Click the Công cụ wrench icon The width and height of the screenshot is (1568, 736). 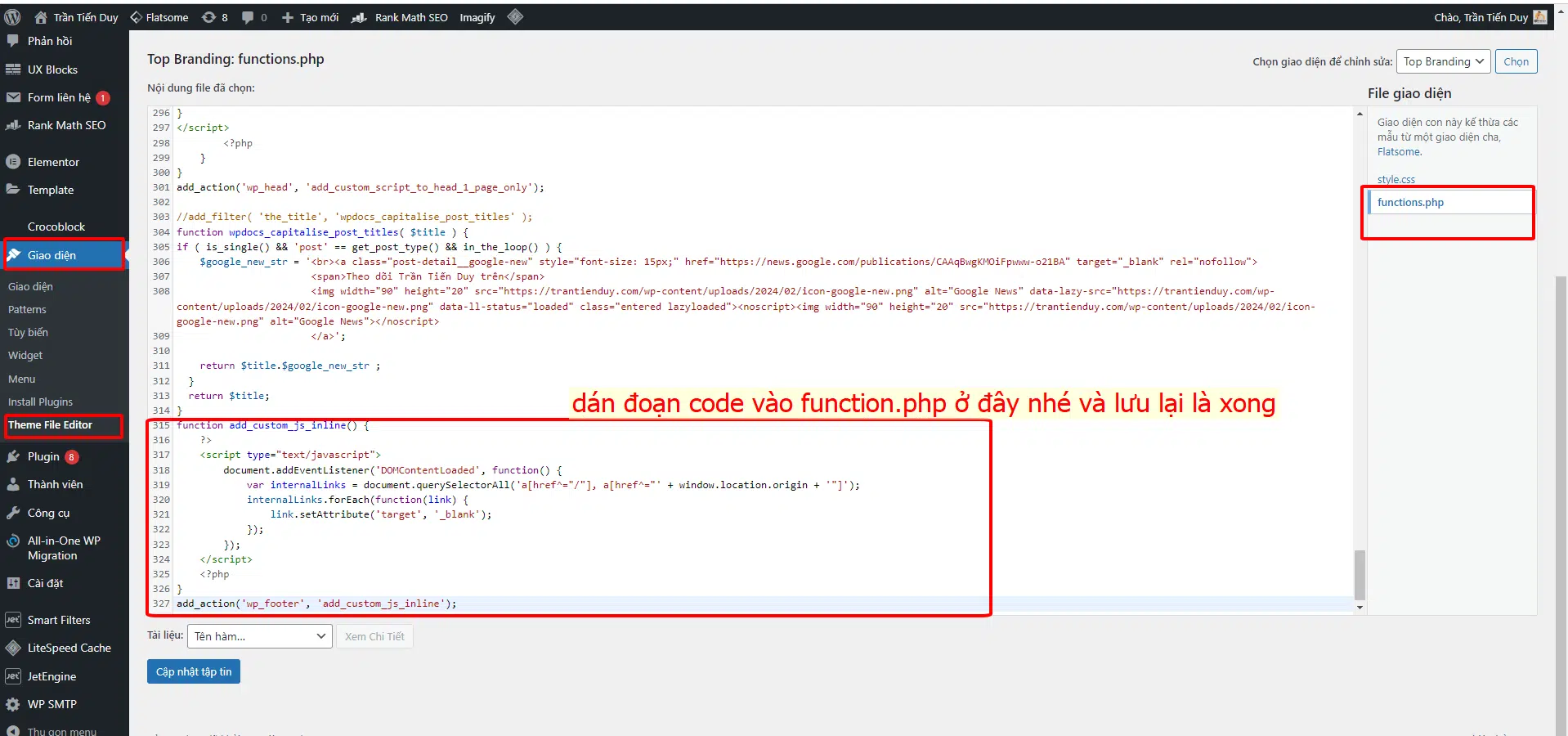pos(13,513)
